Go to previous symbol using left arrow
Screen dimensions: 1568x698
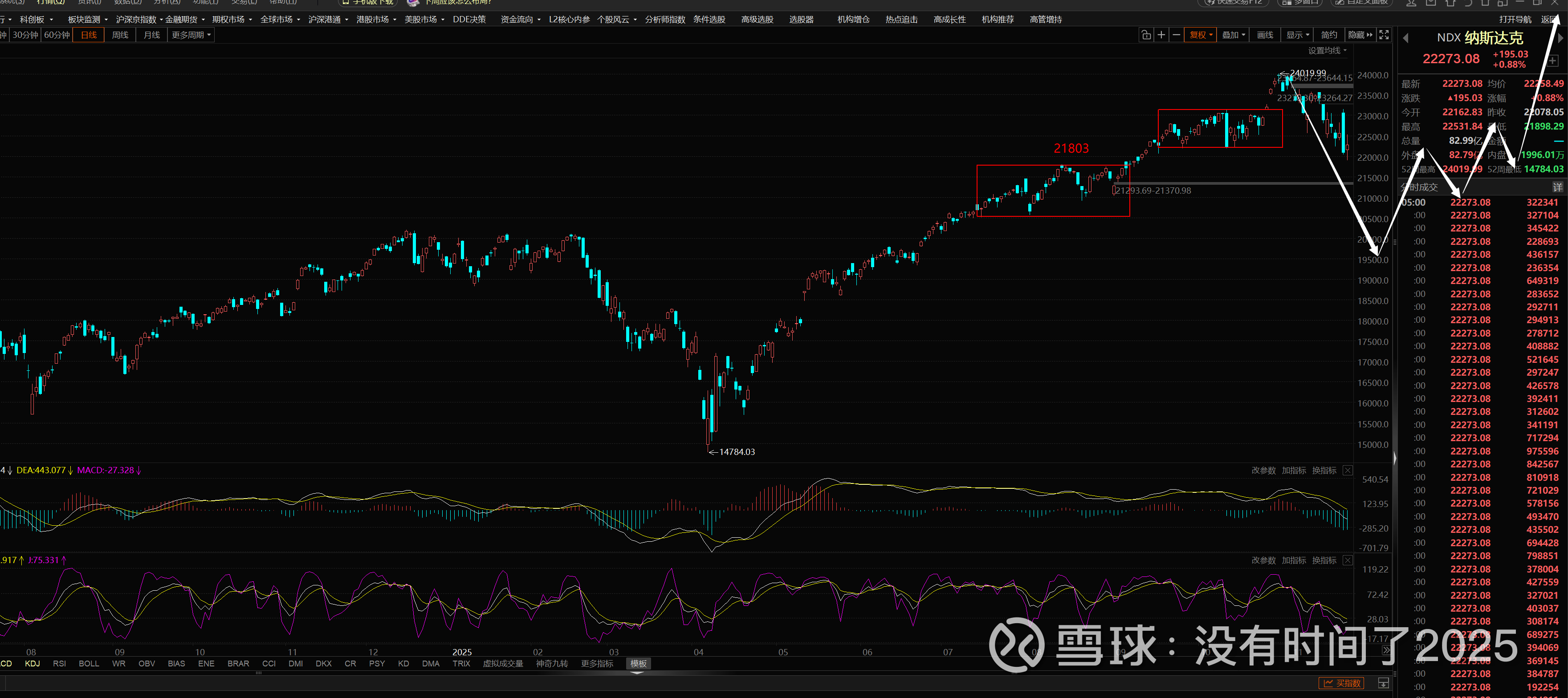1405,38
